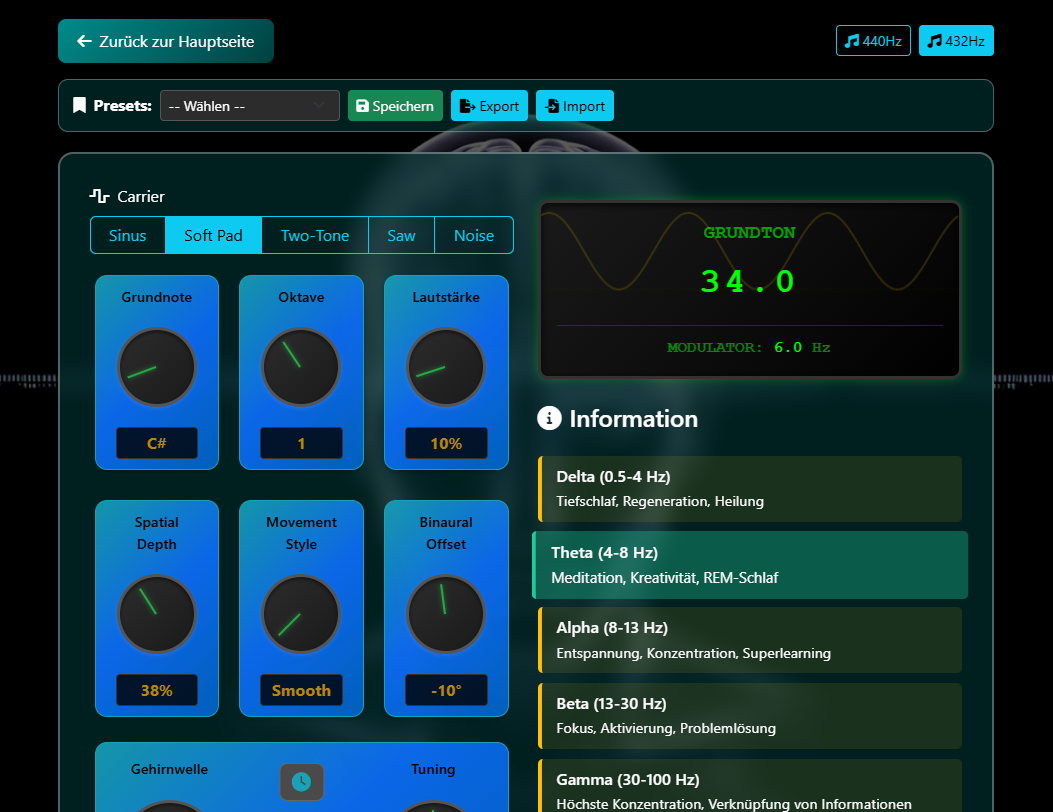Screen dimensions: 1053x812
Task: Click the Gehirnwelle label
Action: 169,769
